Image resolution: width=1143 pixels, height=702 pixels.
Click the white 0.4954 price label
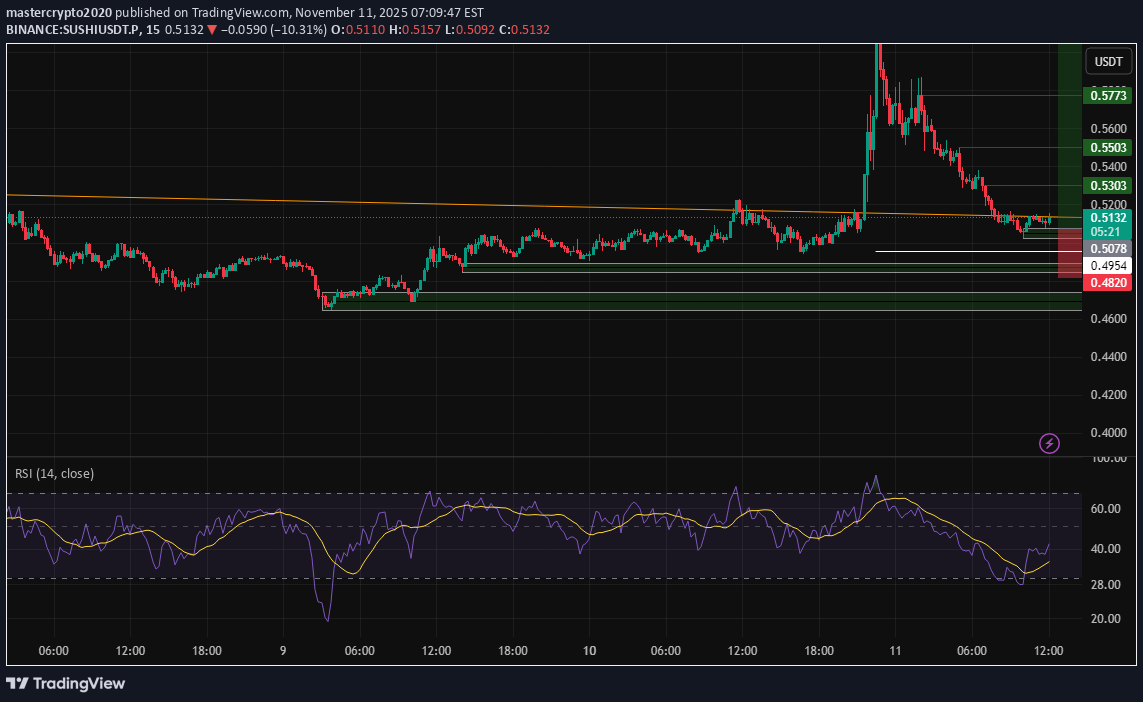(1108, 266)
